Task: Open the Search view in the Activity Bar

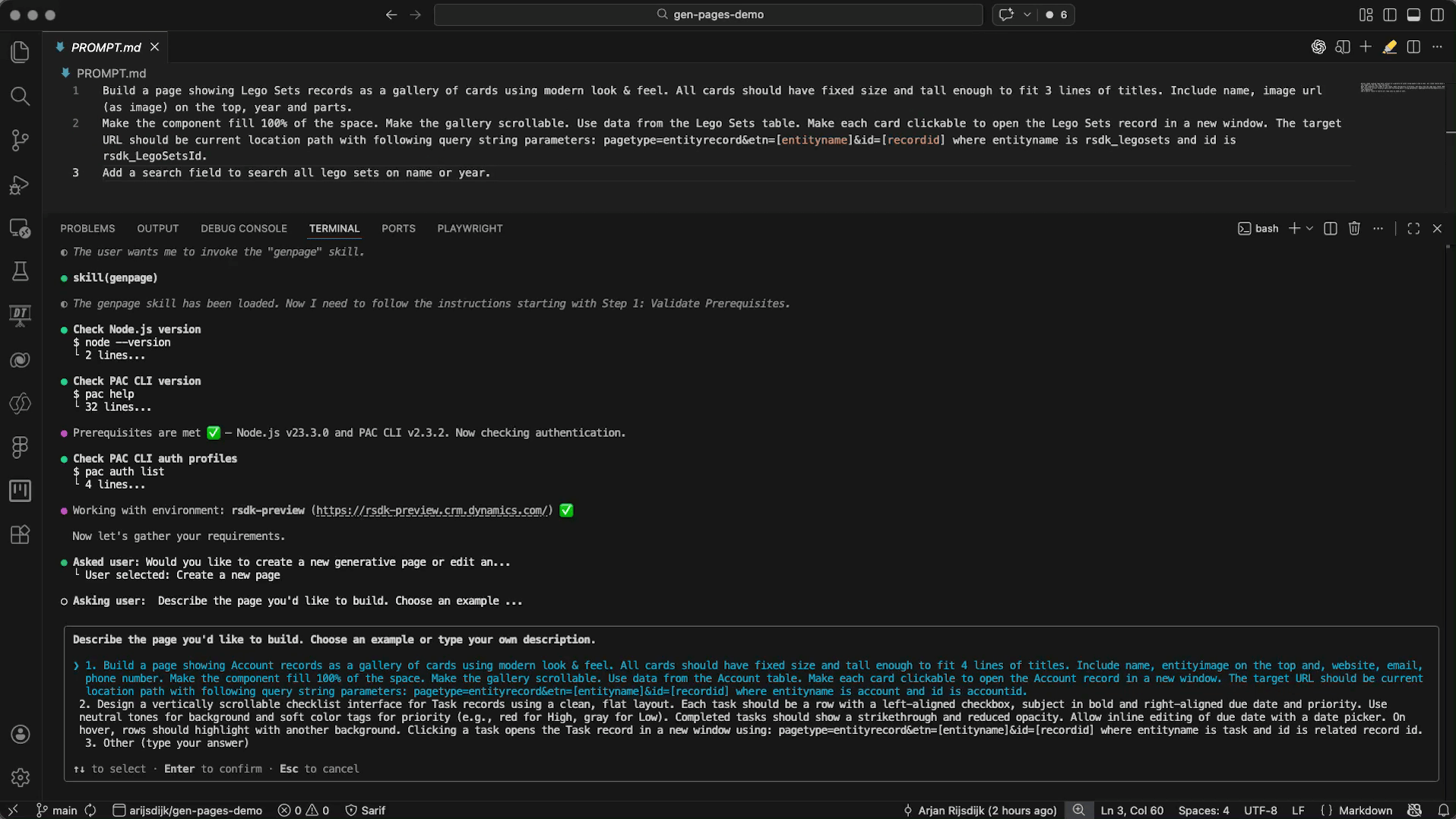Action: tap(20, 96)
